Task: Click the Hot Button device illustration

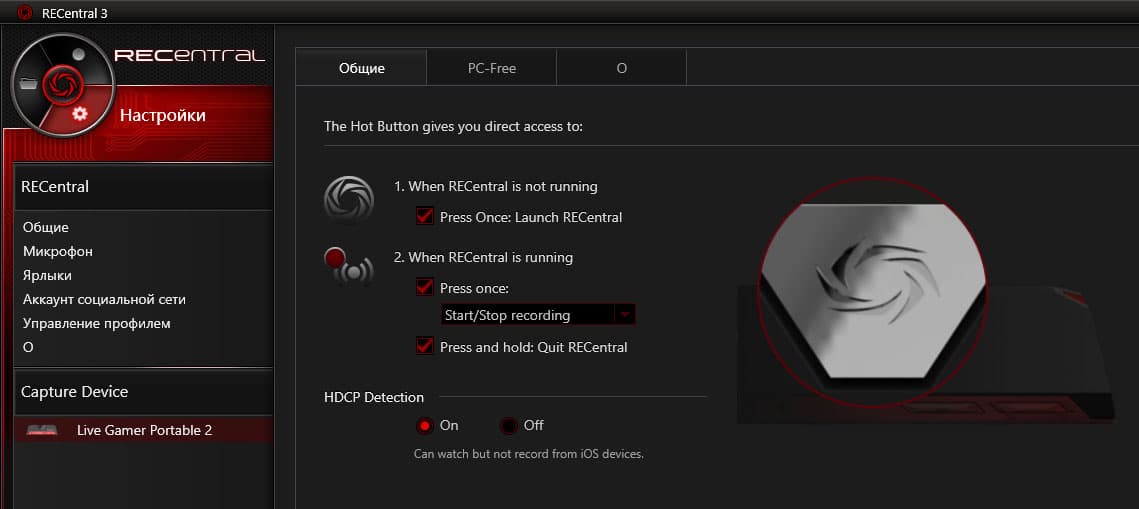Action: pos(924,301)
